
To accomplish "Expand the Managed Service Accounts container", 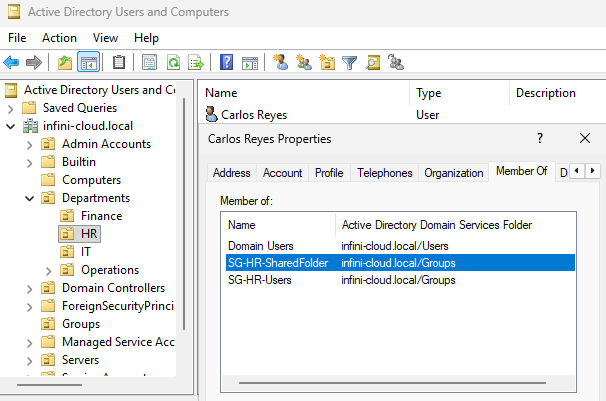I will pos(30,343).
